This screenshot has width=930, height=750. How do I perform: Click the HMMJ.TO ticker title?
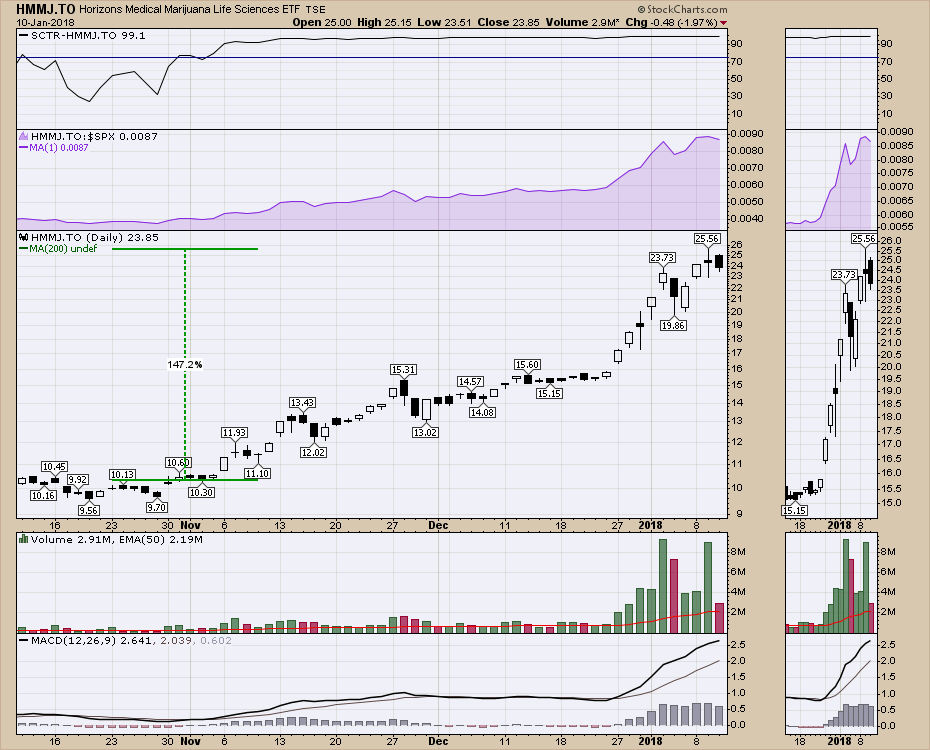46,9
